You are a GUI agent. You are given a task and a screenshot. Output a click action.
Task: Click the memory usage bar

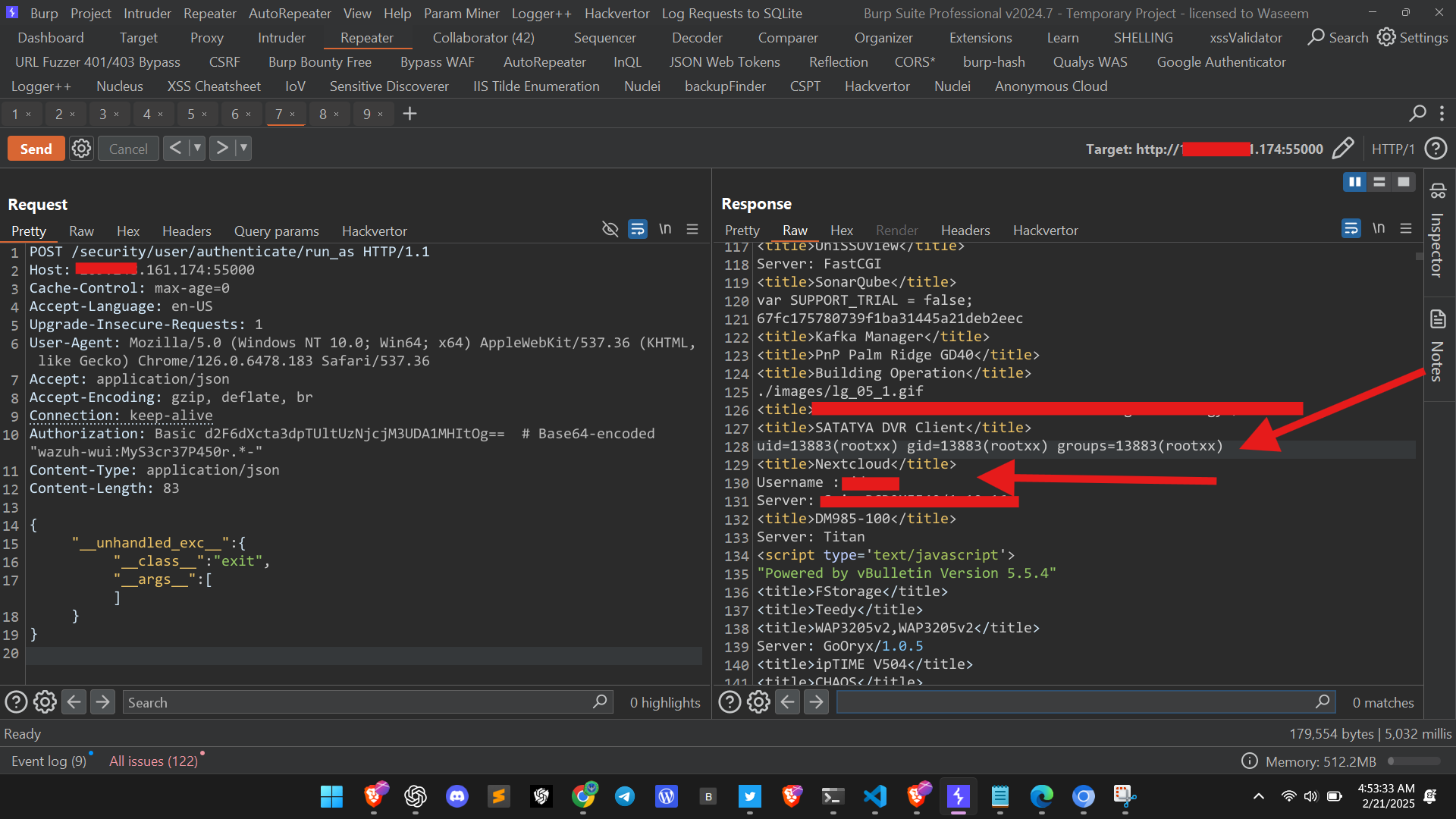(x=1414, y=761)
